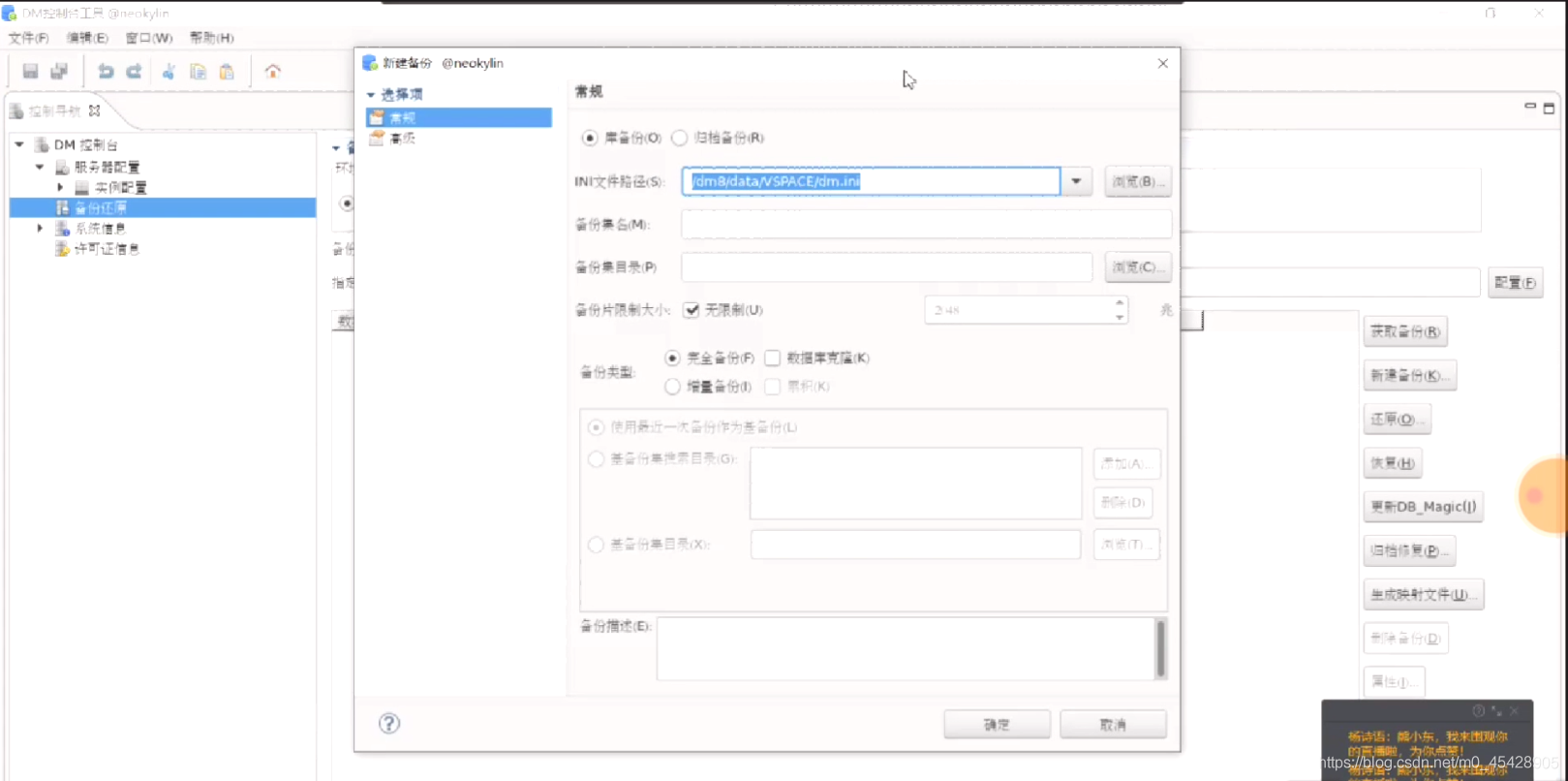Screen dimensions: 1568x781
Task: Collapse the 服务器配置 tree node
Action: (x=40, y=167)
